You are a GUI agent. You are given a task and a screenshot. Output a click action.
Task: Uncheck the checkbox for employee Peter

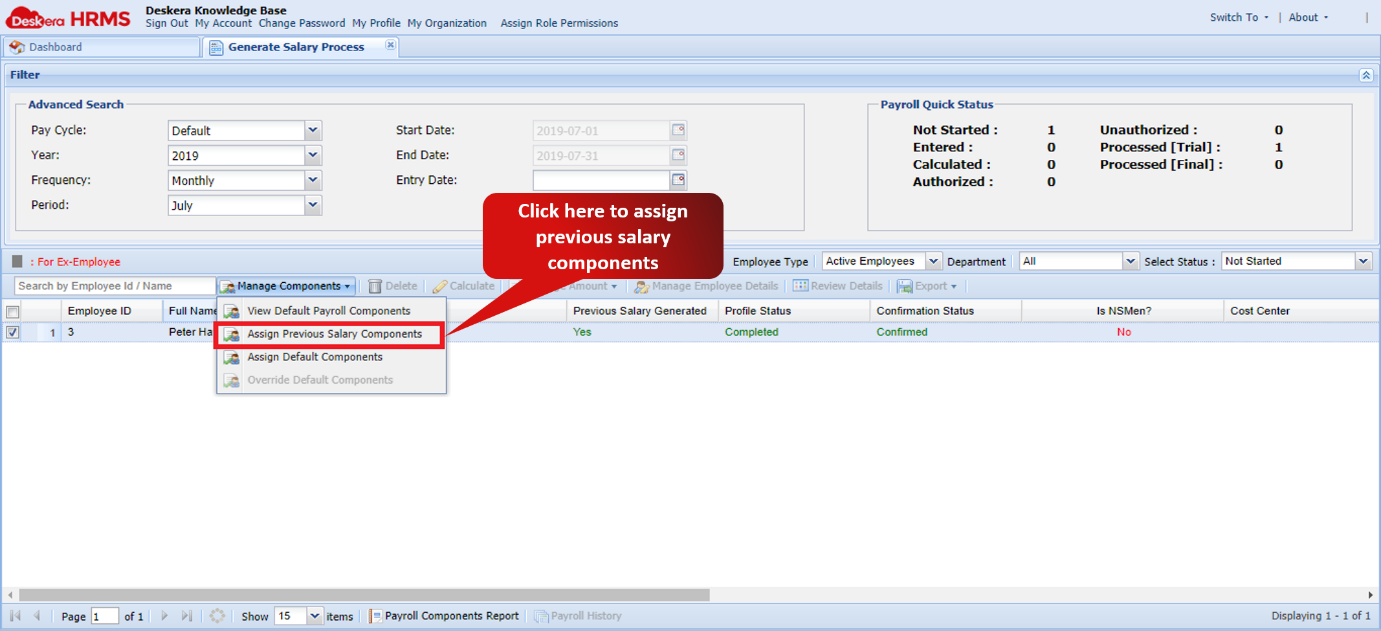point(11,331)
